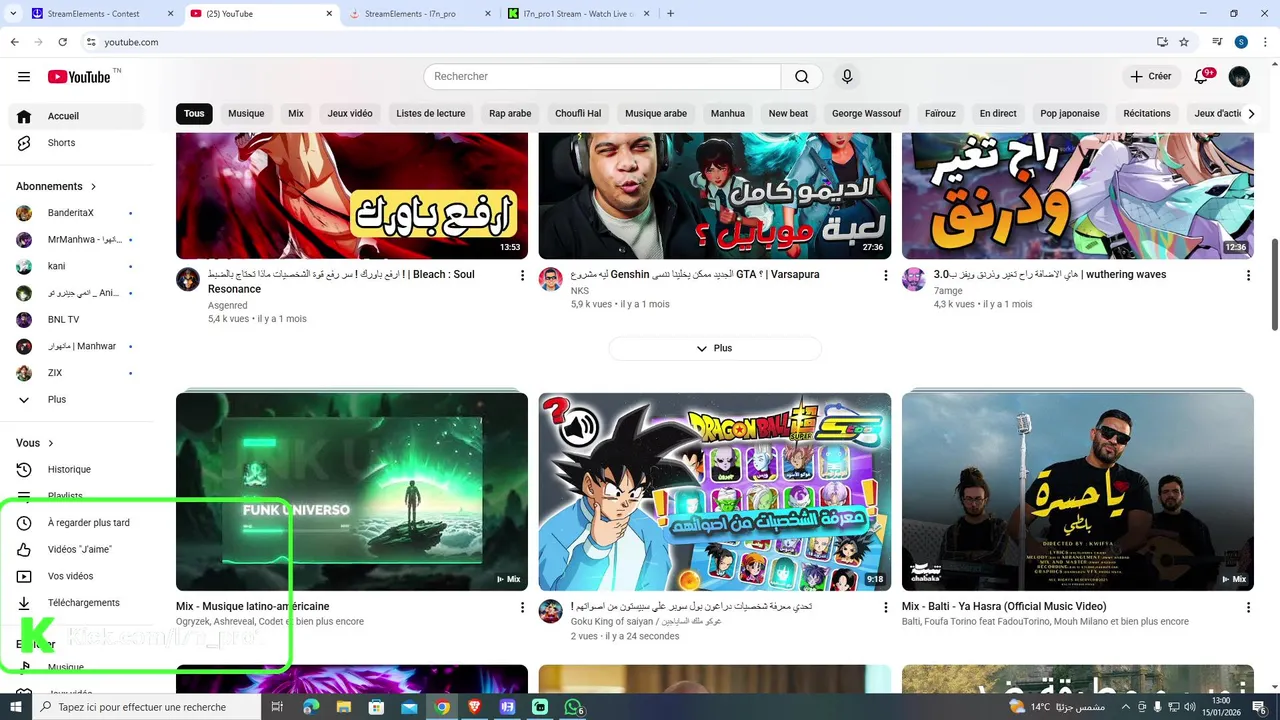Open the Windows Start menu
Screen dimensions: 1280x720
[x=15, y=707]
